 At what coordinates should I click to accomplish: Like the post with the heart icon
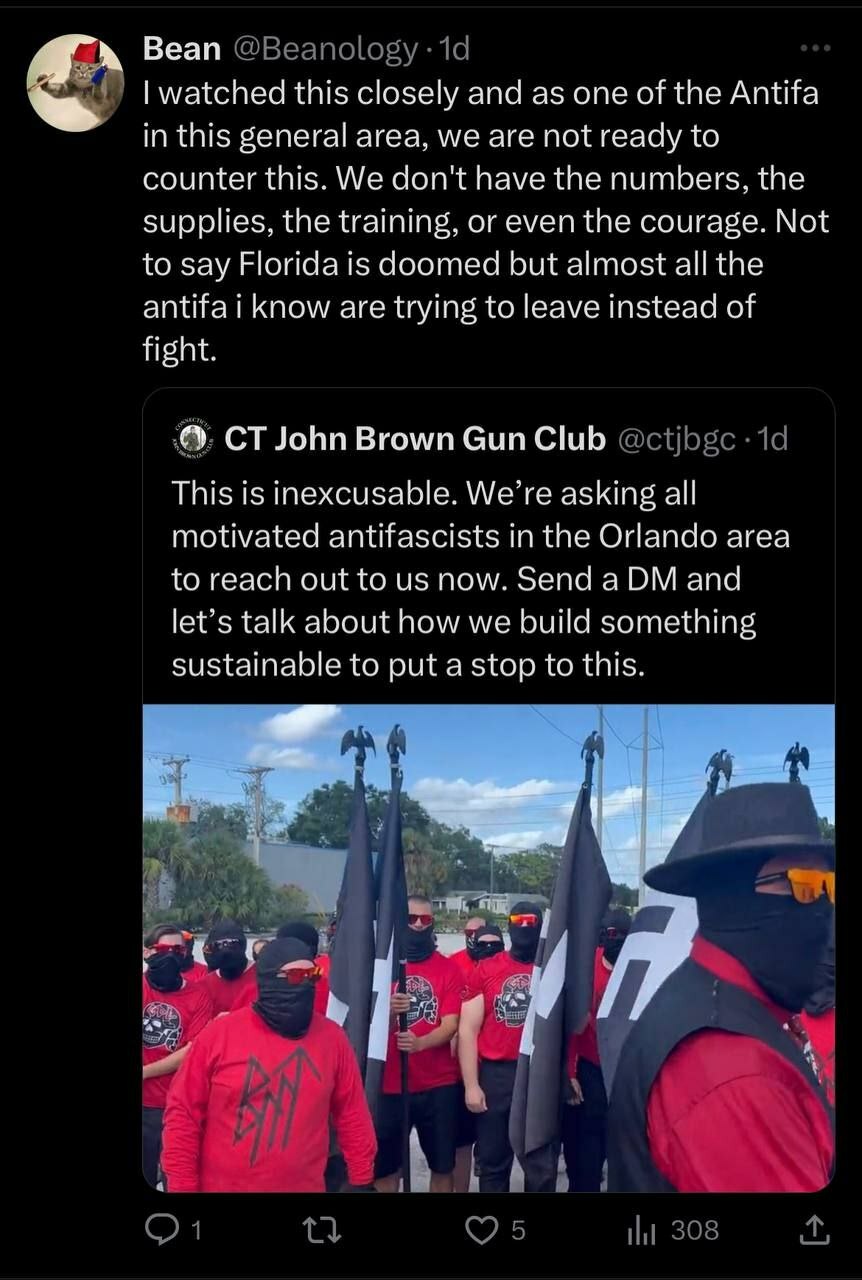point(481,1231)
